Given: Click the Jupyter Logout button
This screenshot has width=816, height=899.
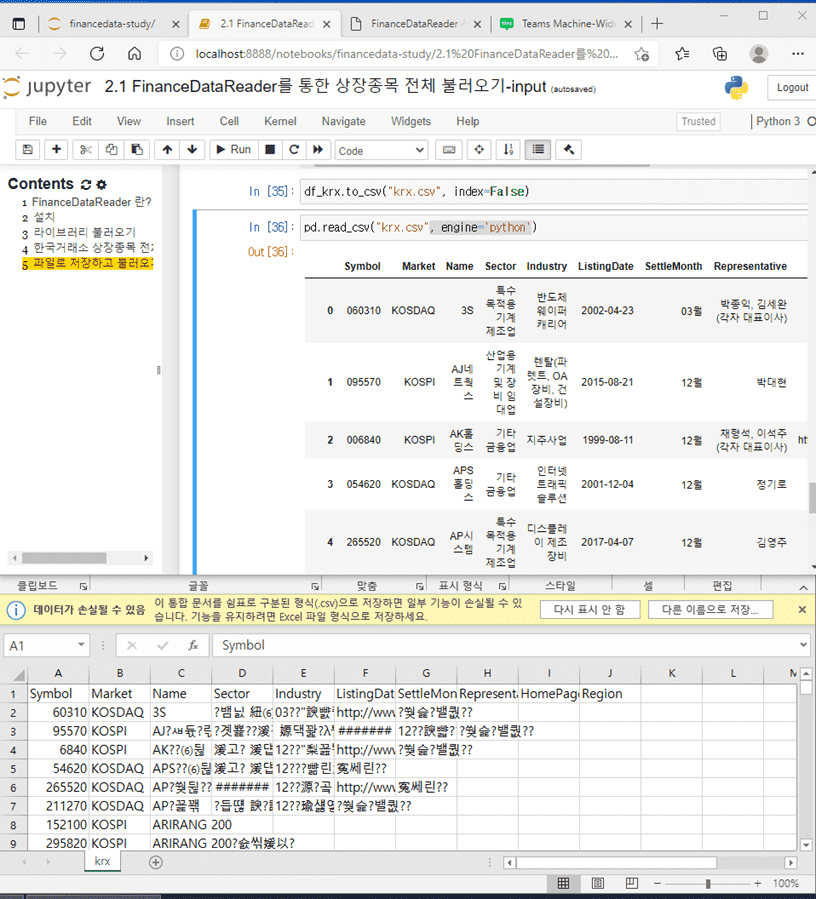Looking at the screenshot, I should [791, 88].
